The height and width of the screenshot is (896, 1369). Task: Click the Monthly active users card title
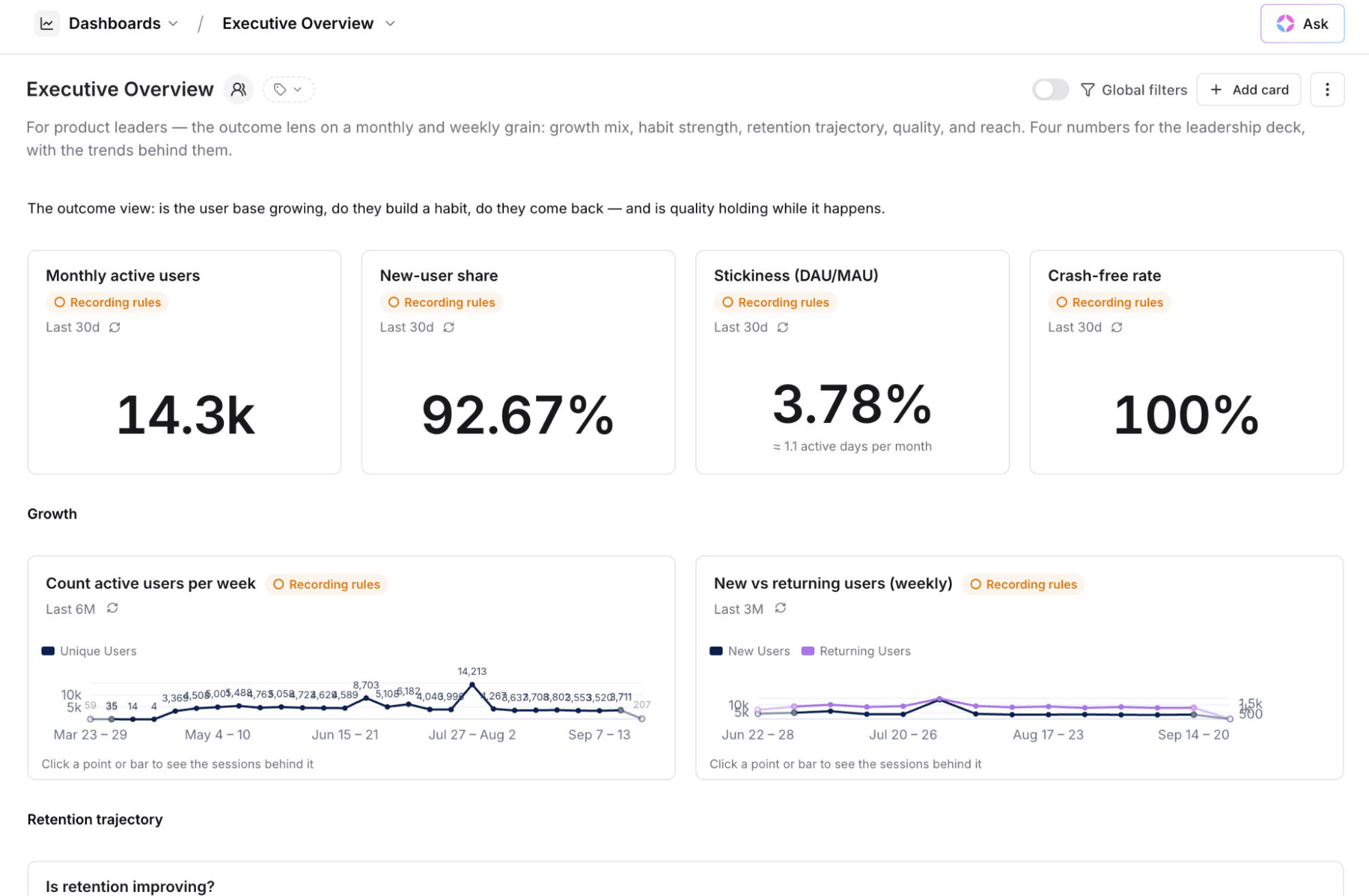(x=123, y=276)
